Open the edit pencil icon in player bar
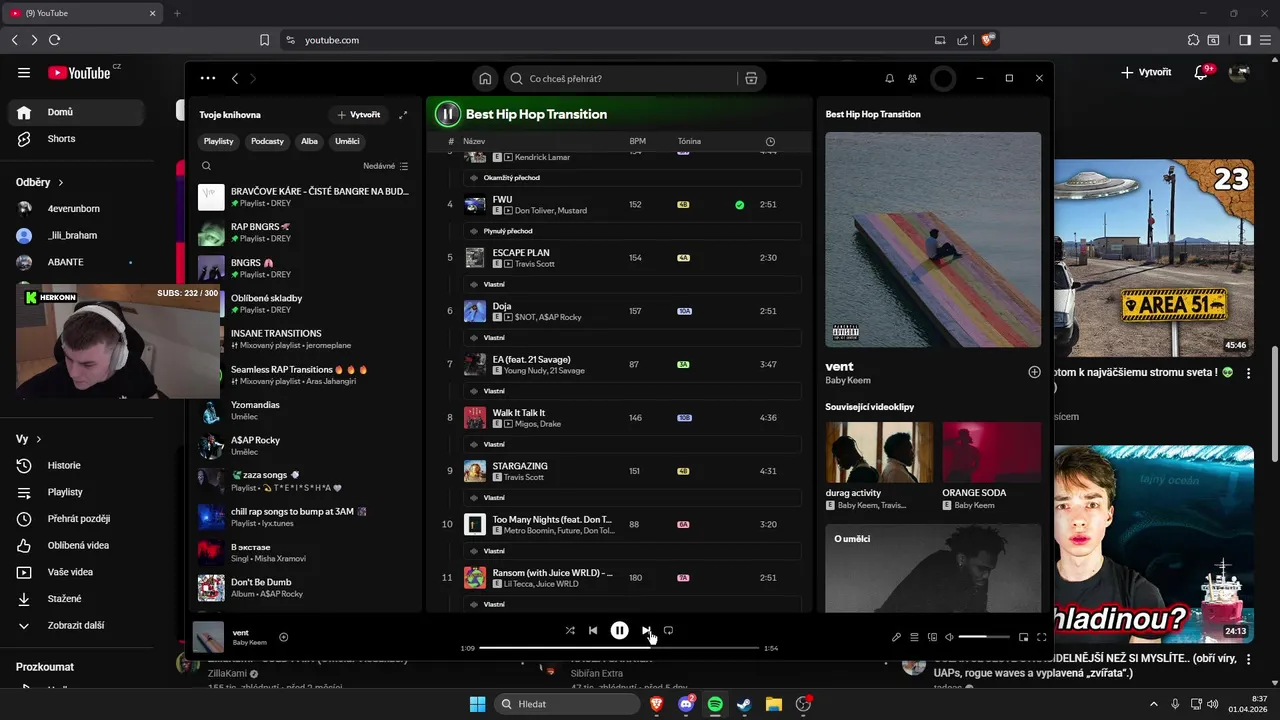The width and height of the screenshot is (1280, 720). tap(896, 637)
